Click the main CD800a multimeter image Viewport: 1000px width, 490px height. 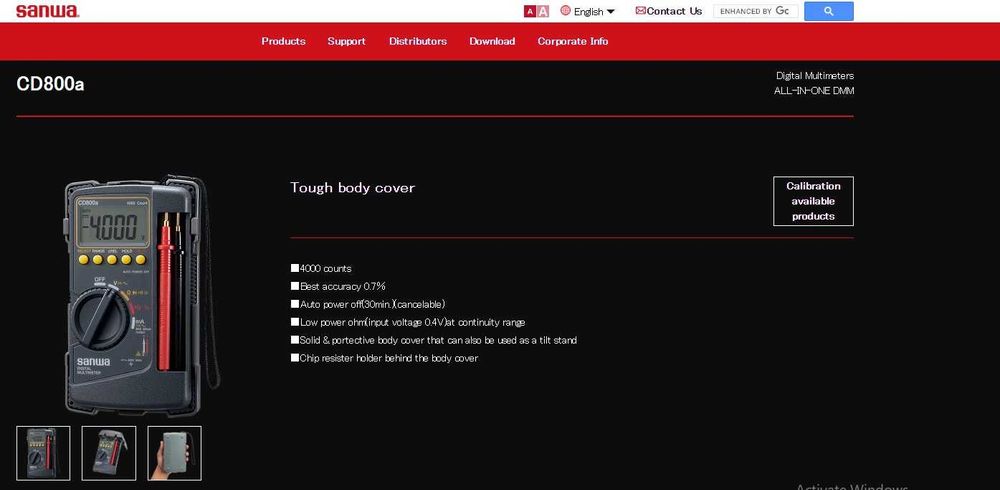click(x=142, y=295)
